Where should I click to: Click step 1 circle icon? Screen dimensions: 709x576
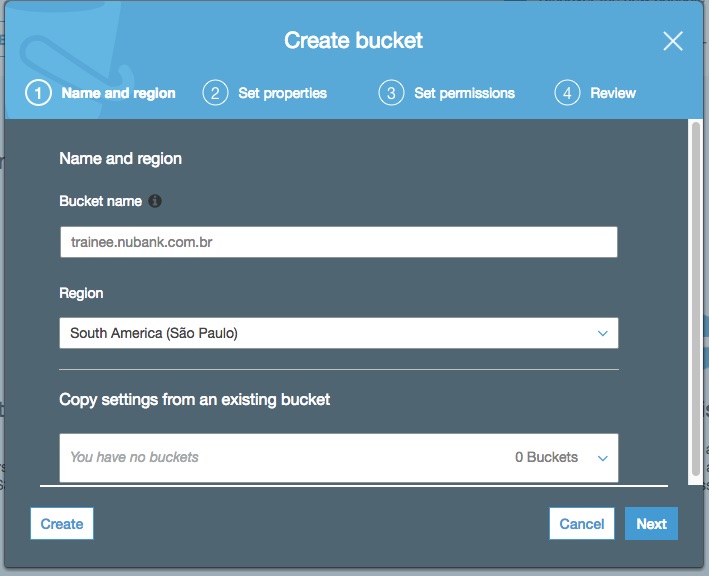38,93
